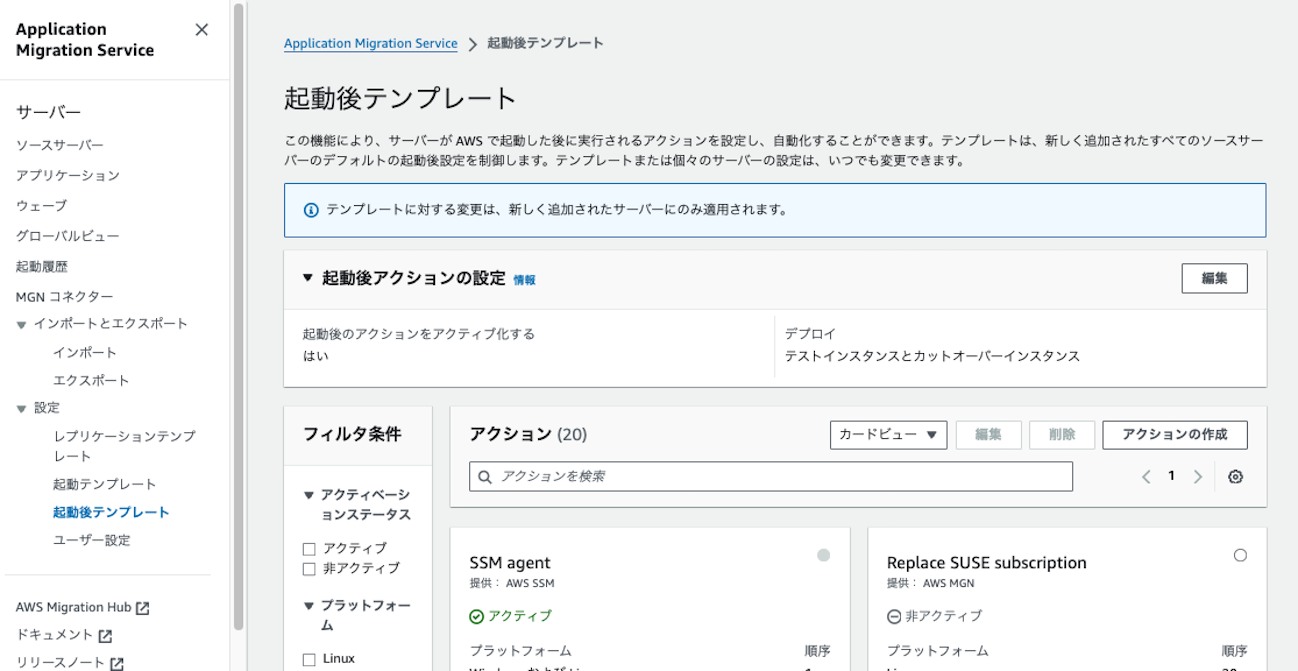Click the アクションの作成 button
Screen dimensions: 1298x671
(x=1174, y=435)
